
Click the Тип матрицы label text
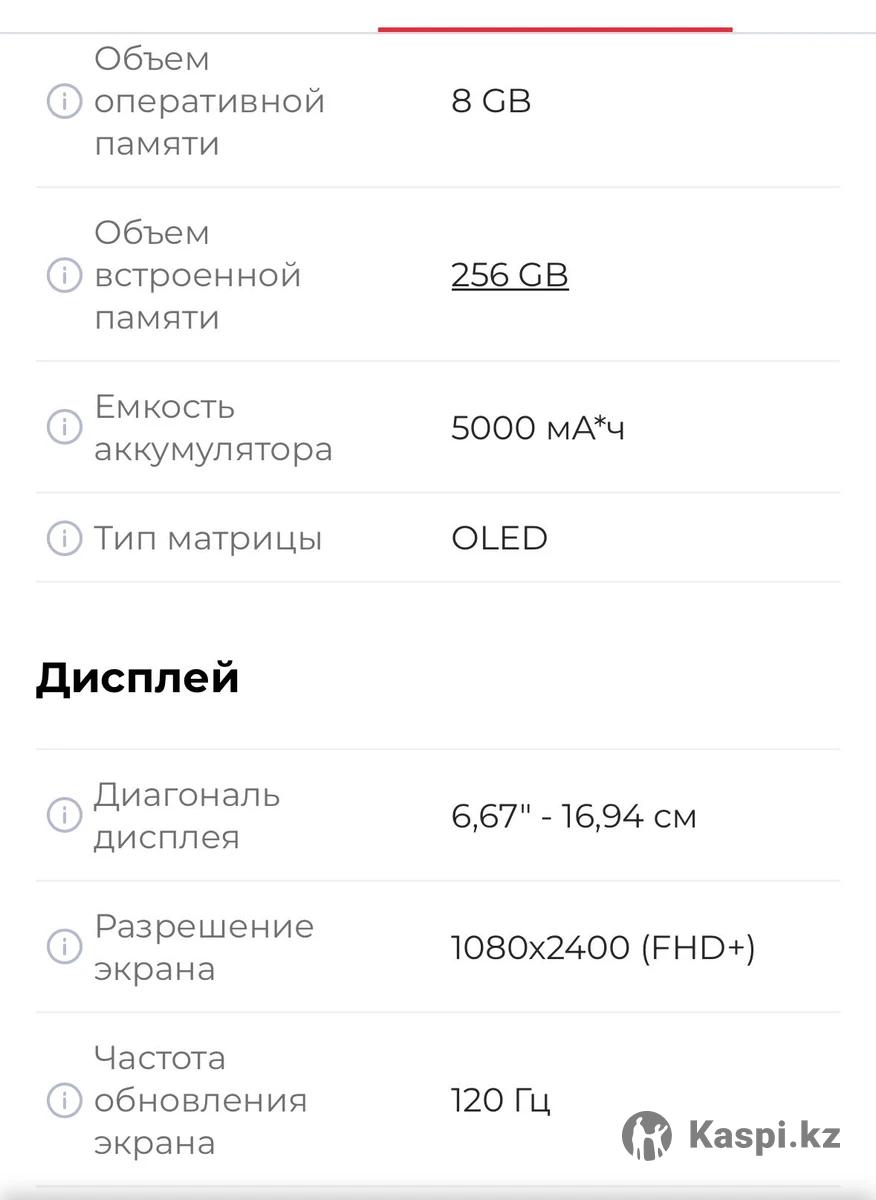pyautogui.click(x=208, y=539)
